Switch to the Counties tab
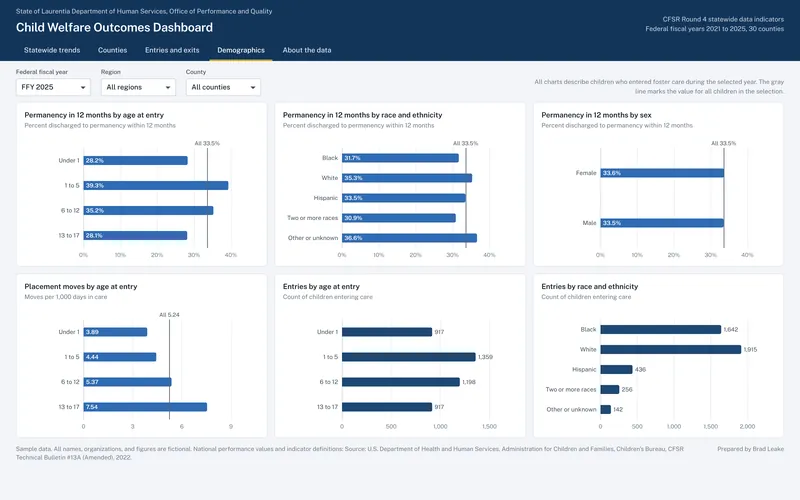The width and height of the screenshot is (800, 500). pos(112,50)
